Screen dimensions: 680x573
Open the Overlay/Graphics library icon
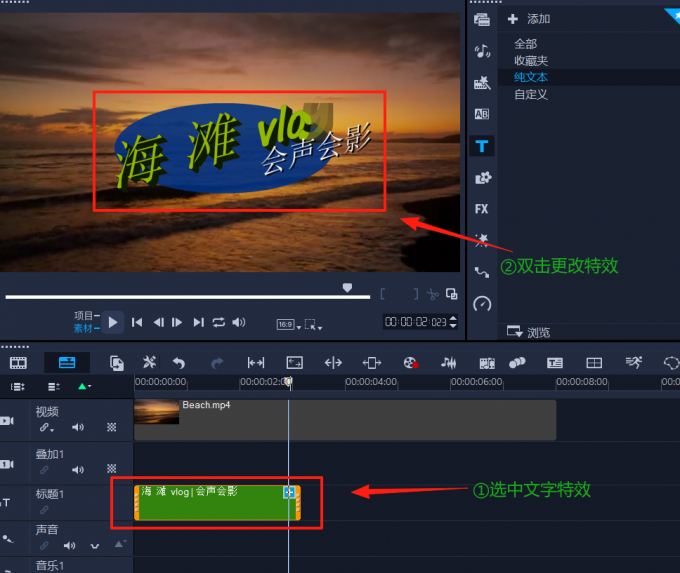click(483, 177)
